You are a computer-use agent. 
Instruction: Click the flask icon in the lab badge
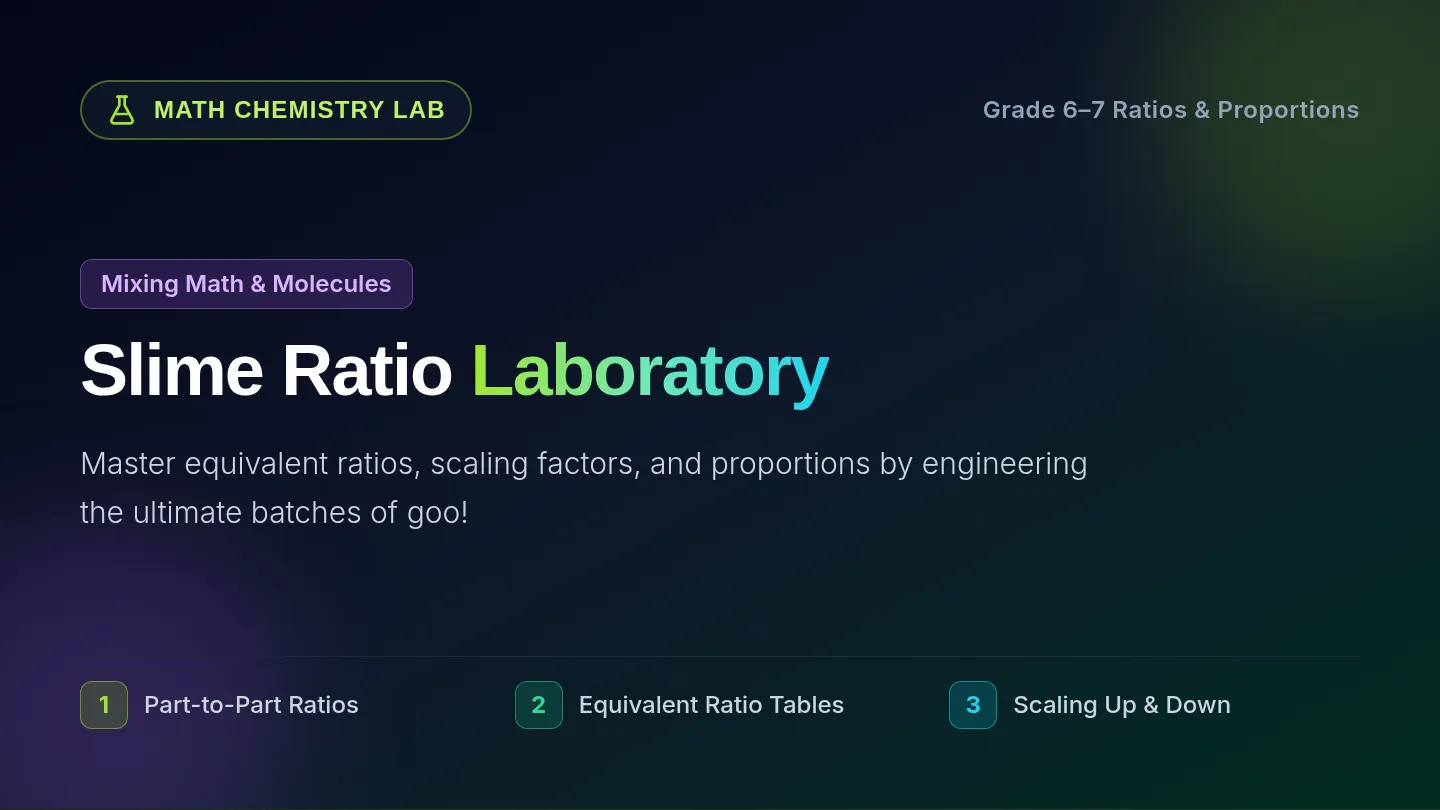pos(121,110)
